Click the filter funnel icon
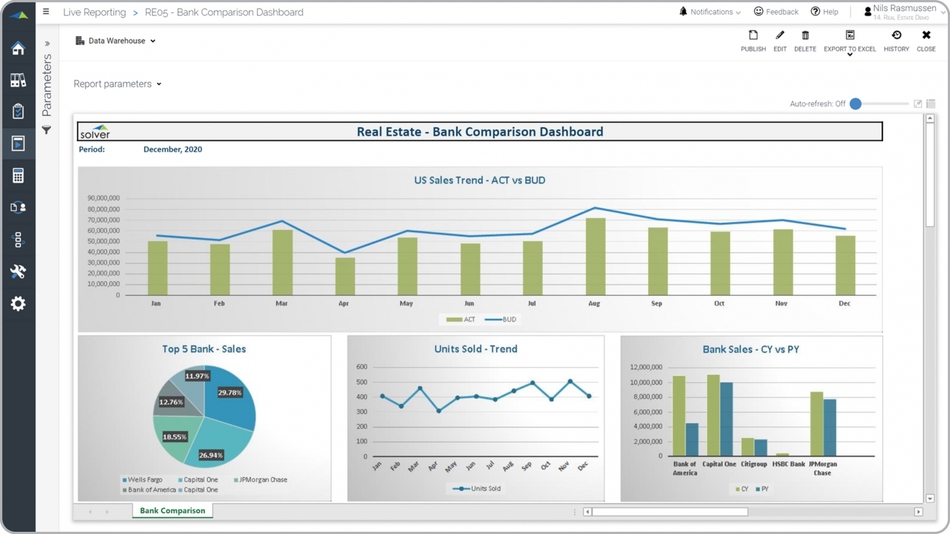Viewport: 950px width, 534px height. [46, 130]
